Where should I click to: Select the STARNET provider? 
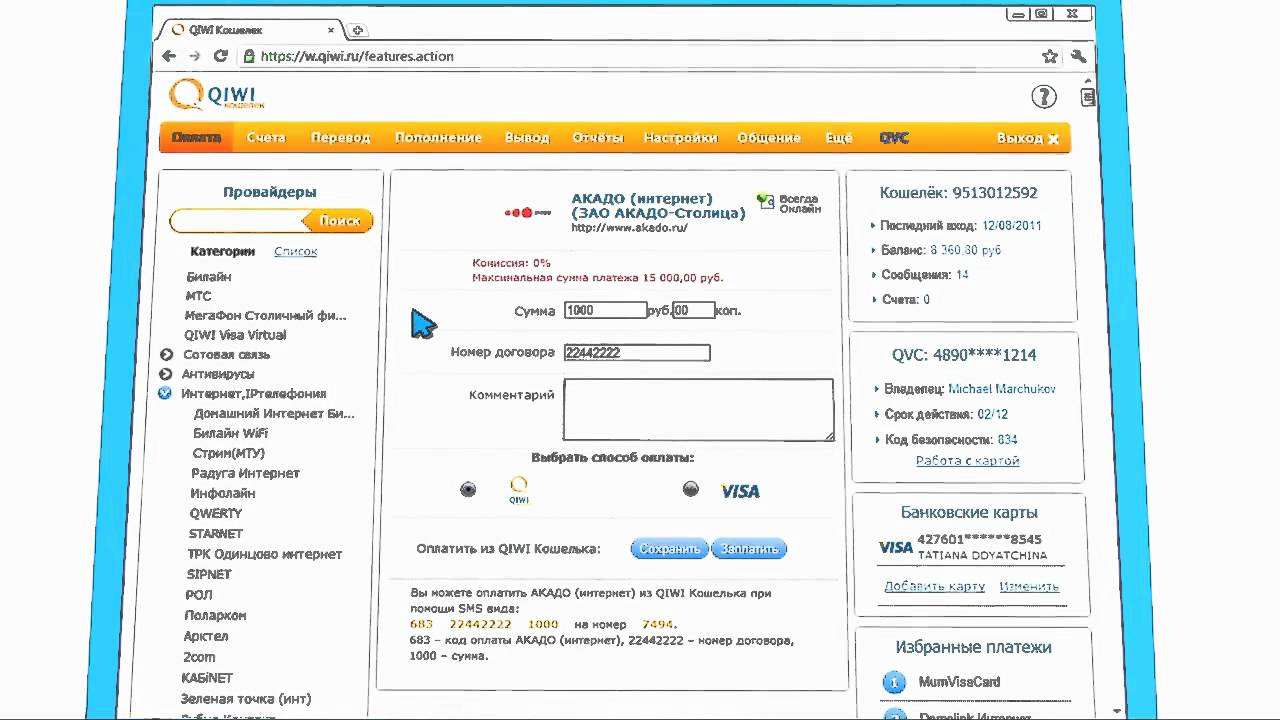[216, 534]
